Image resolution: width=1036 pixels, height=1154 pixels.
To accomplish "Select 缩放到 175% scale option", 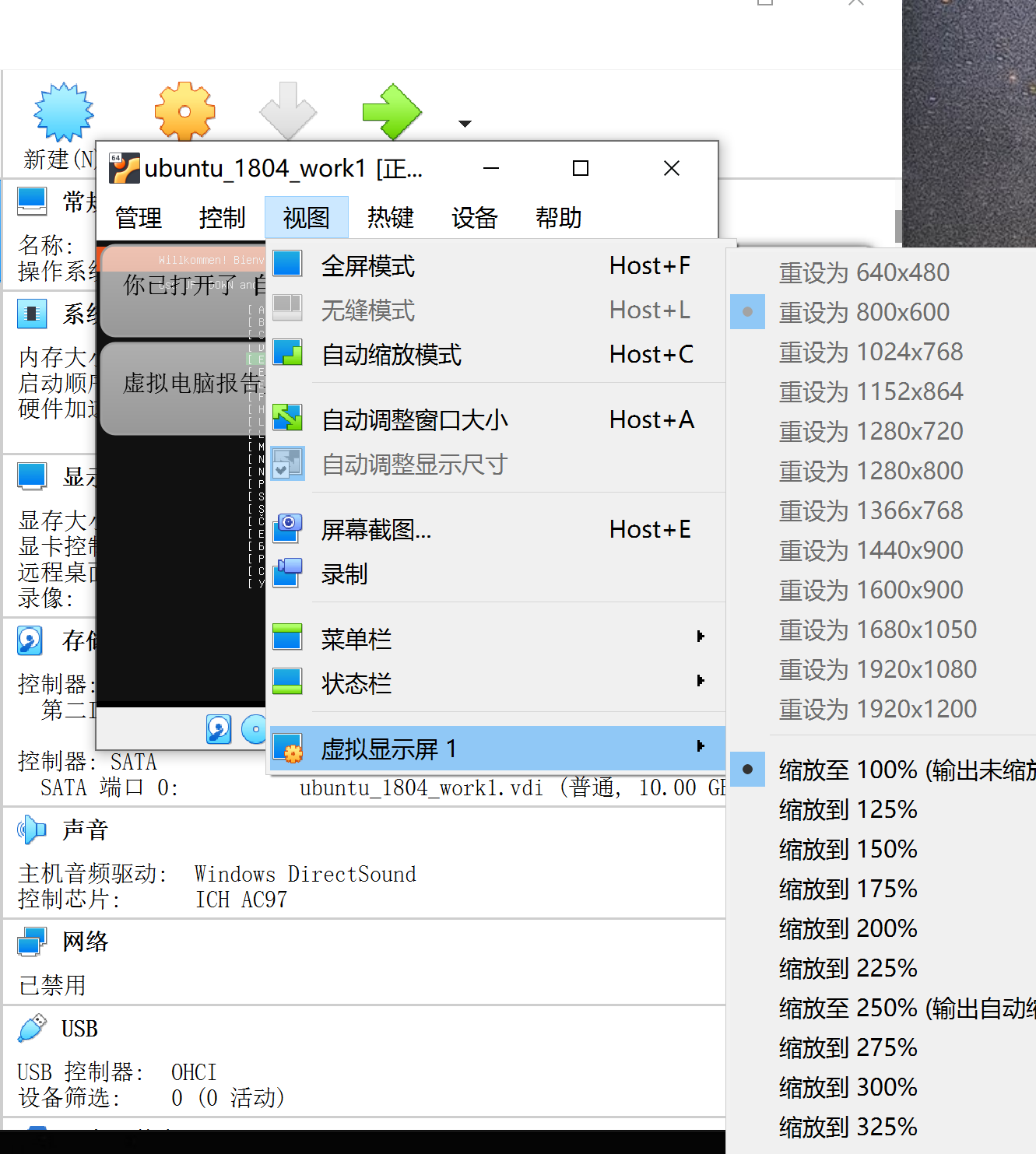I will tap(883, 889).
